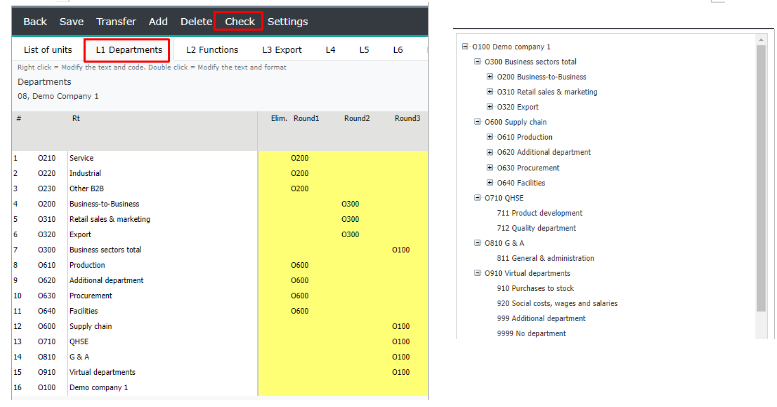The image size is (777, 407).
Task: Click the tree panel vertical scrollbar
Action: pyautogui.click(x=761, y=178)
